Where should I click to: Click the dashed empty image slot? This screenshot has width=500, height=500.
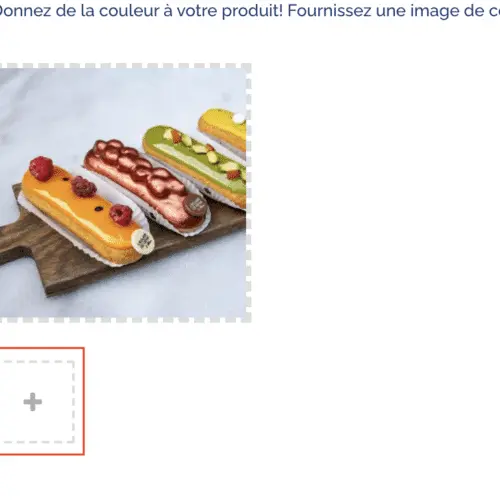coord(37,402)
